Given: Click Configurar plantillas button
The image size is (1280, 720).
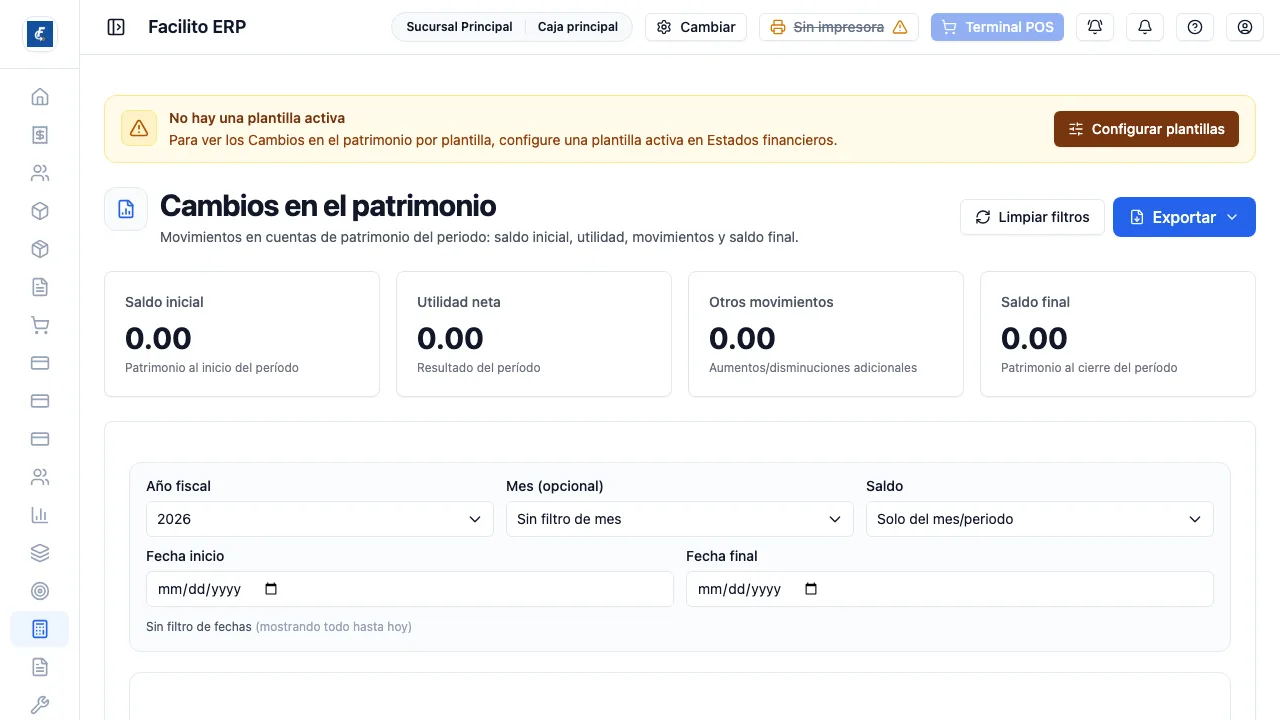Looking at the screenshot, I should point(1146,129).
